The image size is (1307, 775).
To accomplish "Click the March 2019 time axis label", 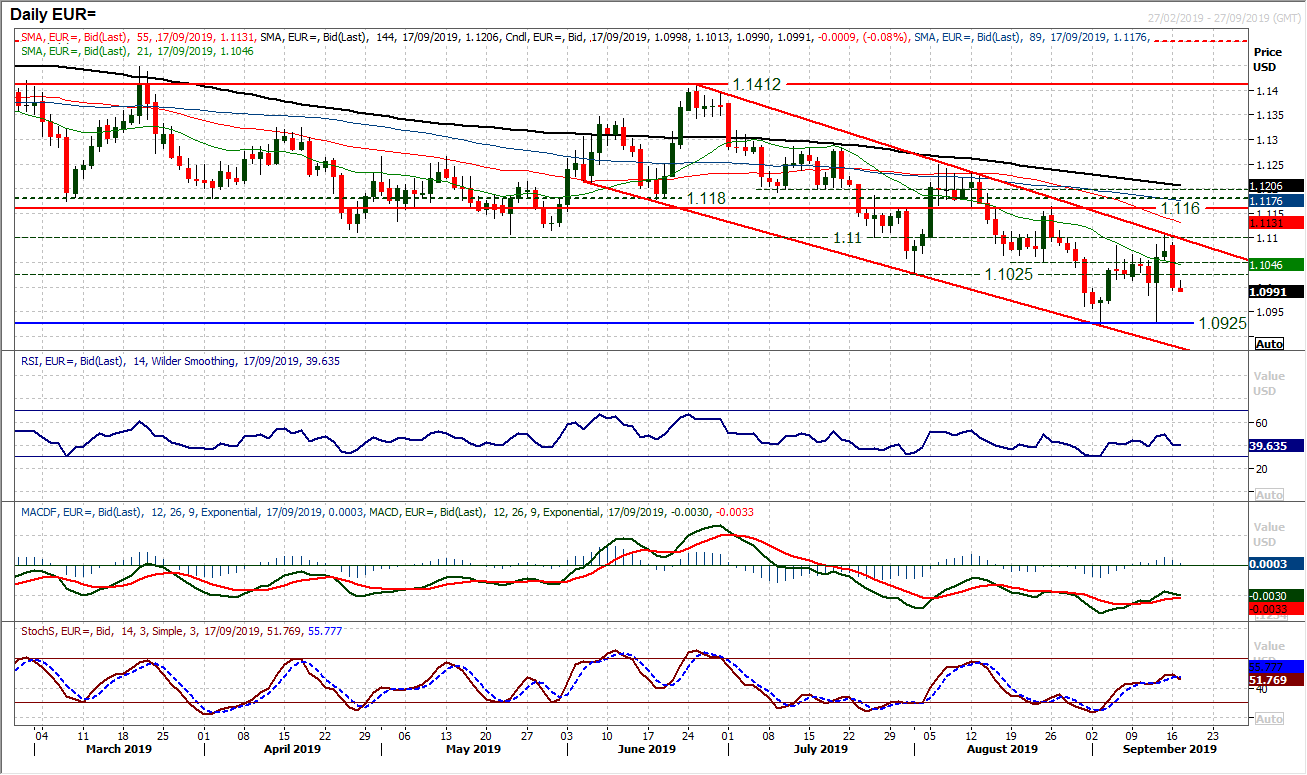I will 117,749.
